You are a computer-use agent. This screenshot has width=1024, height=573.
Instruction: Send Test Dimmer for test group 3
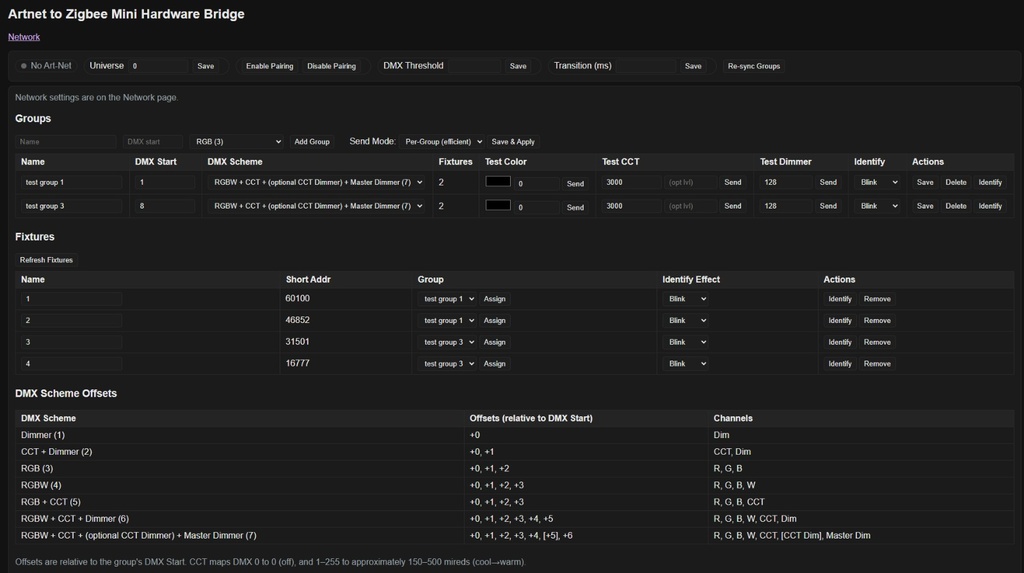pyautogui.click(x=828, y=206)
